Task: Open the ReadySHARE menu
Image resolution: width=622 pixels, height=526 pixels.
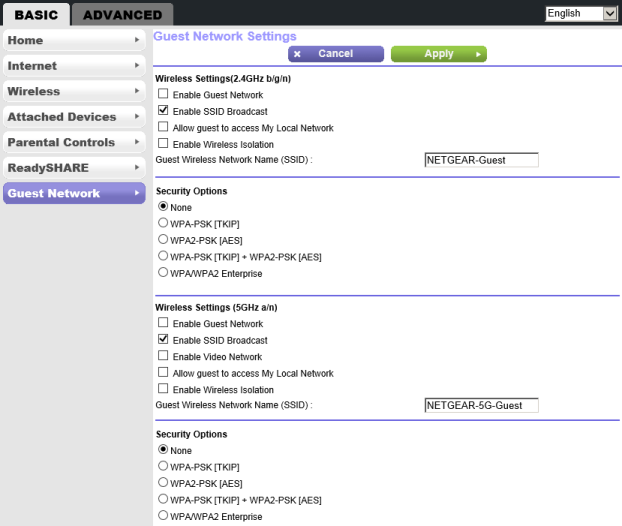Action: pos(74,168)
